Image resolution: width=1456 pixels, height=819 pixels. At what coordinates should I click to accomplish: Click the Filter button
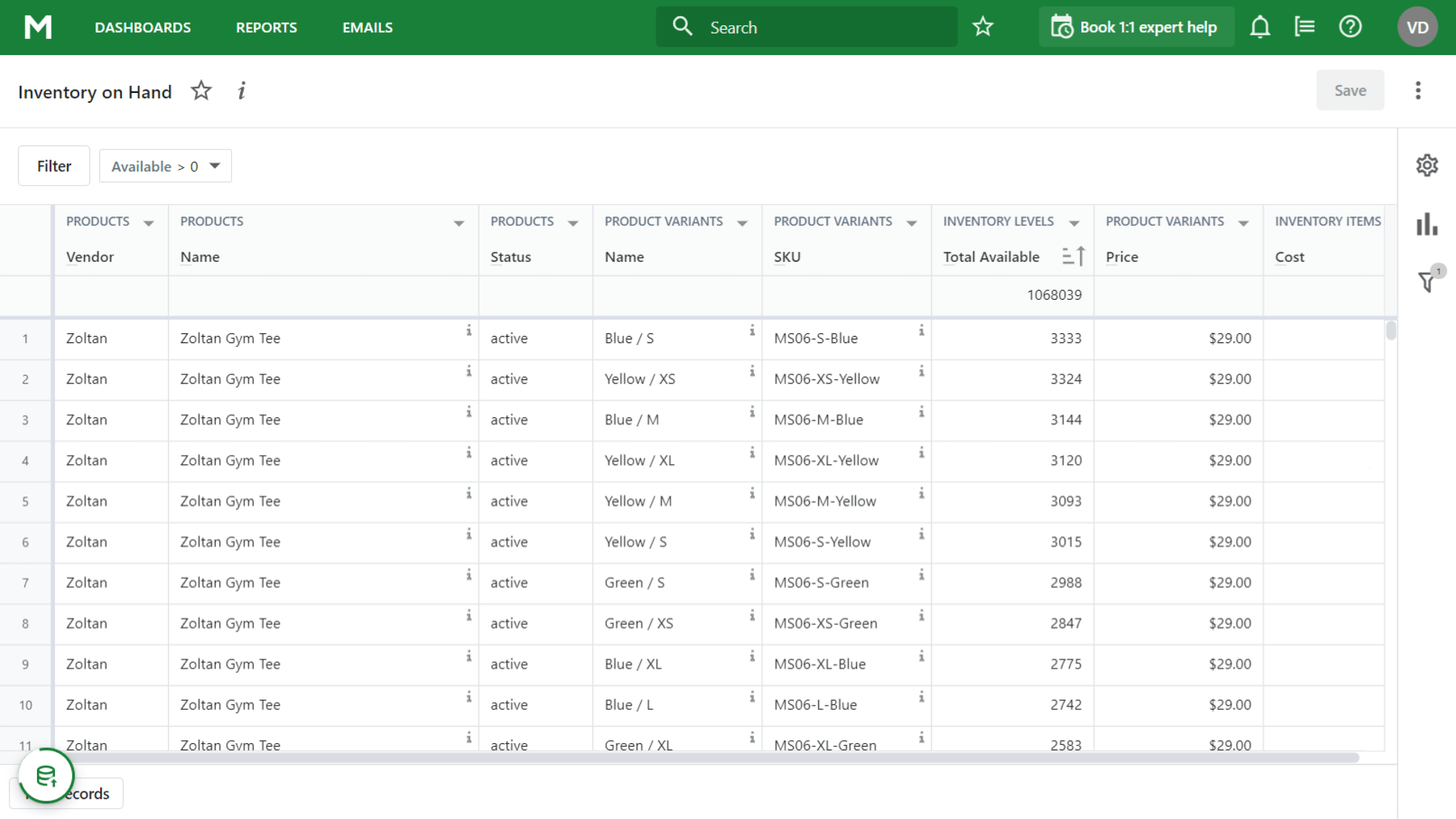(x=54, y=166)
